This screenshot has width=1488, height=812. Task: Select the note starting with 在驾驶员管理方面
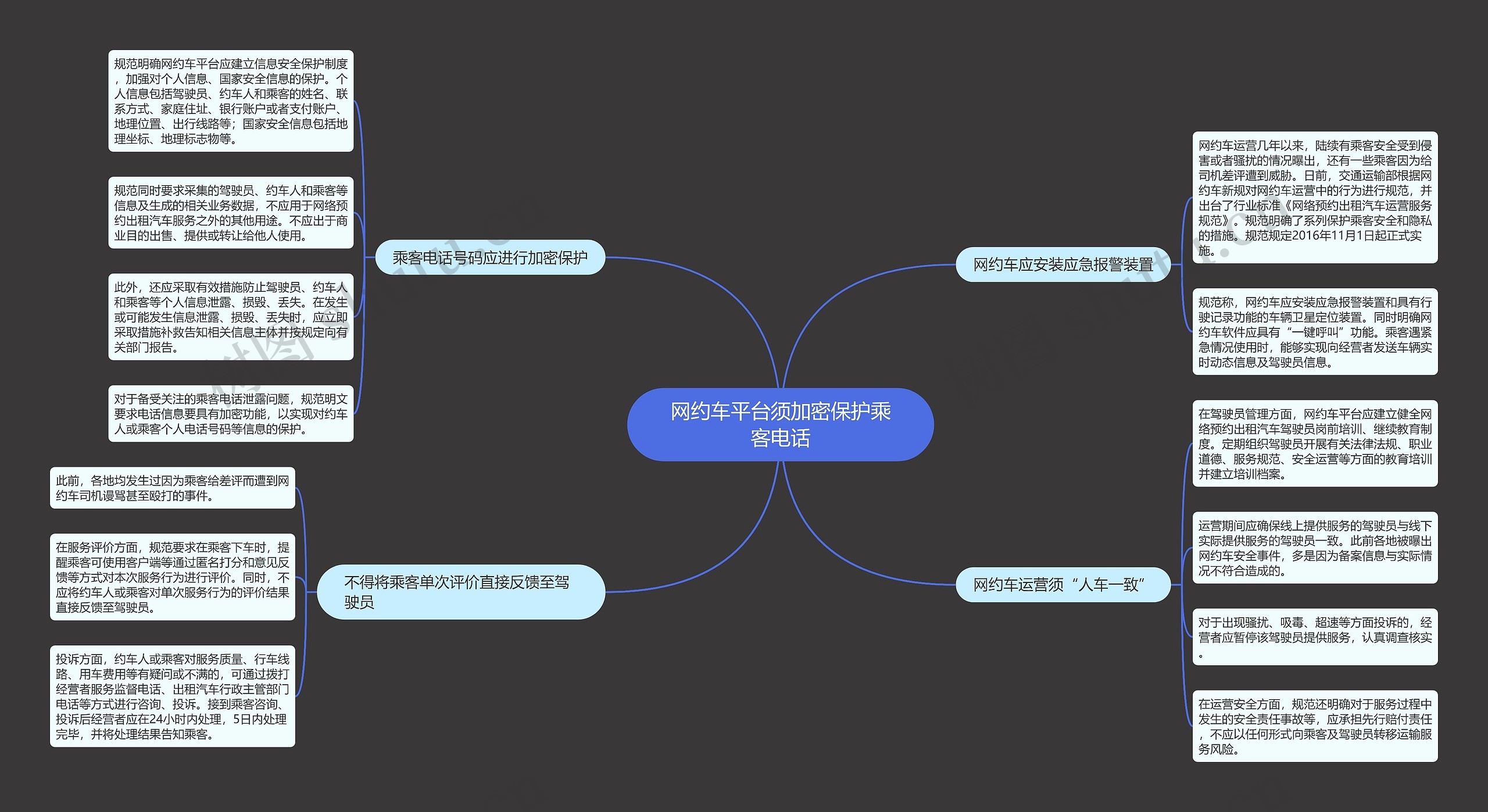(x=1315, y=443)
